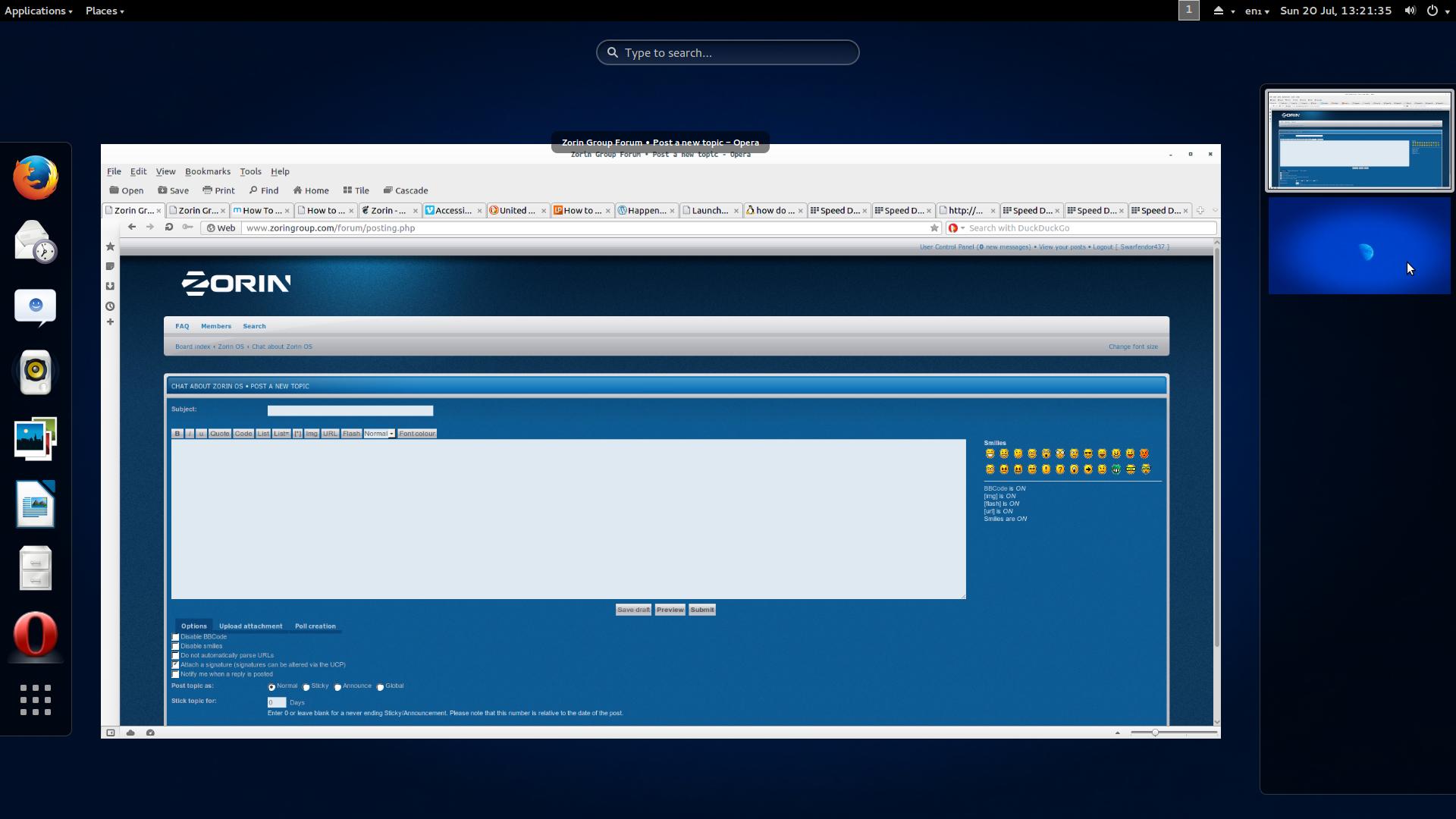Toggle Disable smilies checkbox
The width and height of the screenshot is (1456, 819).
pos(175,646)
